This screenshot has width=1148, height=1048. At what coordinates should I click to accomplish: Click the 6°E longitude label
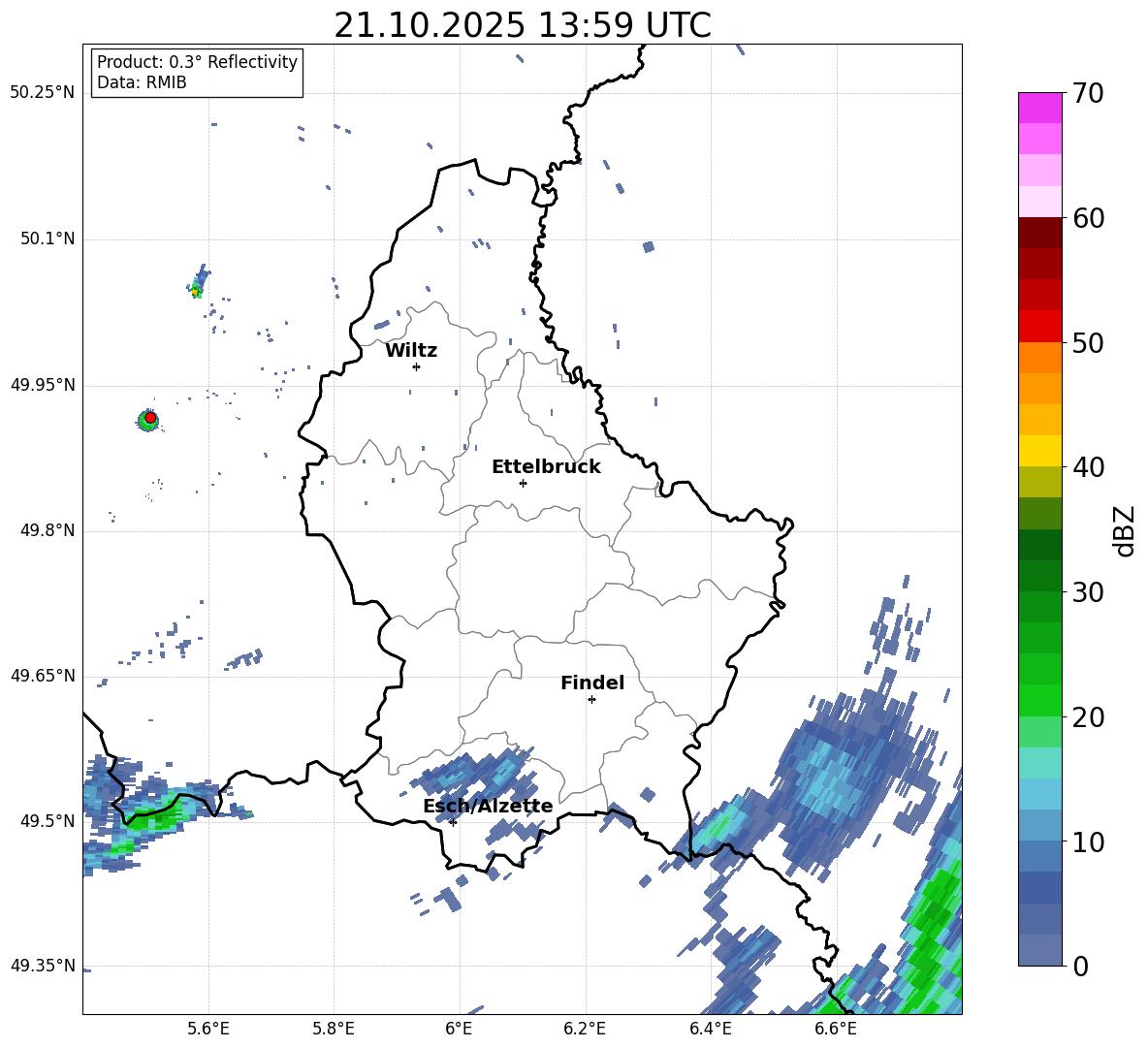(459, 1029)
